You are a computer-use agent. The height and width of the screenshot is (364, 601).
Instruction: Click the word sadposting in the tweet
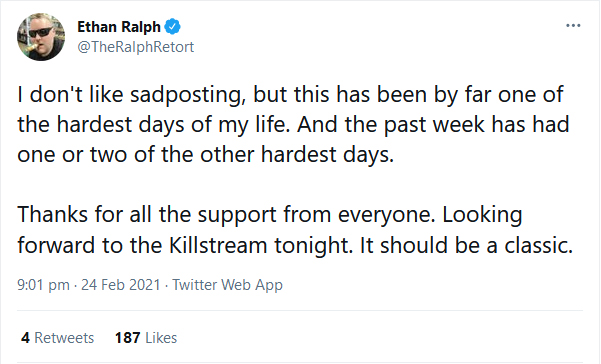click(188, 95)
